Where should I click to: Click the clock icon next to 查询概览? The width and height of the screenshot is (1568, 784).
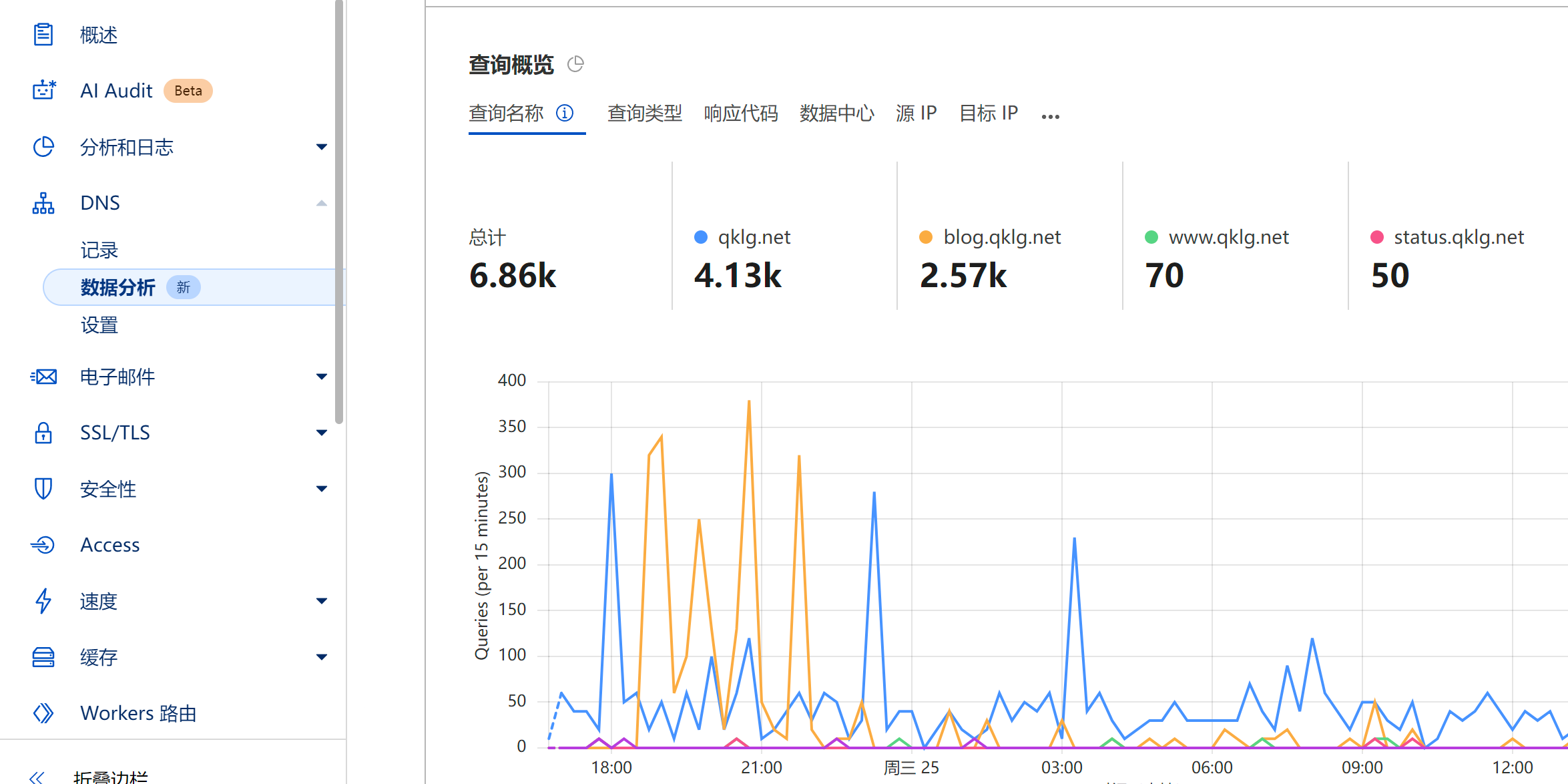tap(575, 64)
